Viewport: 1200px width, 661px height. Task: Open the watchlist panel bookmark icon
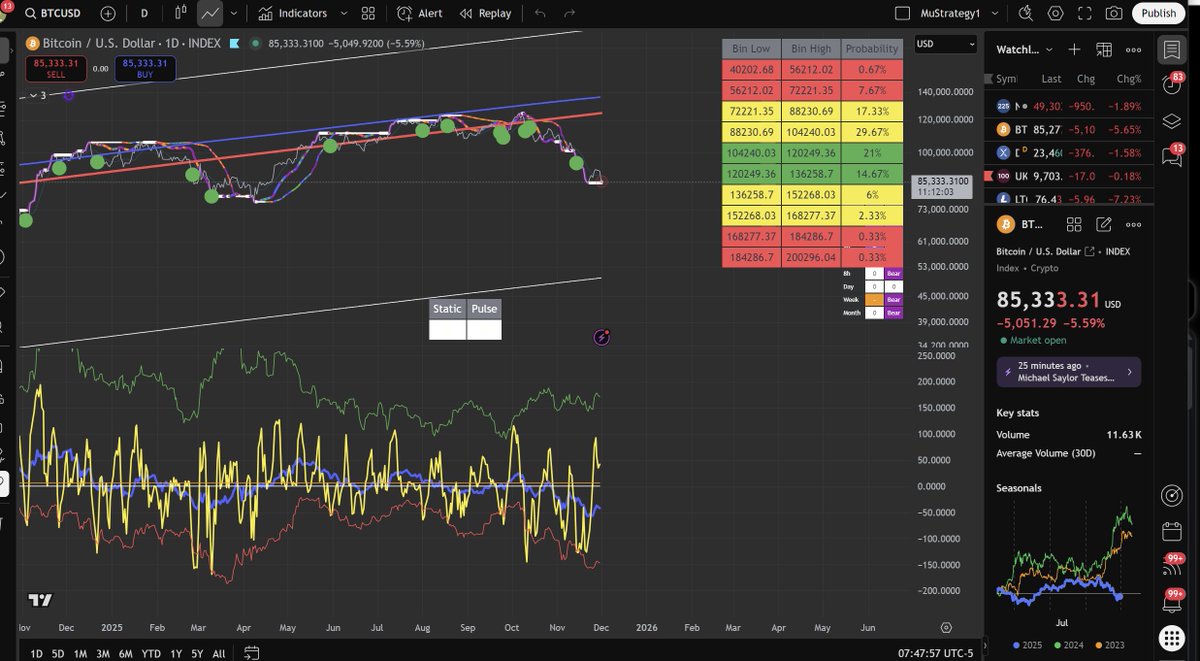click(1172, 50)
